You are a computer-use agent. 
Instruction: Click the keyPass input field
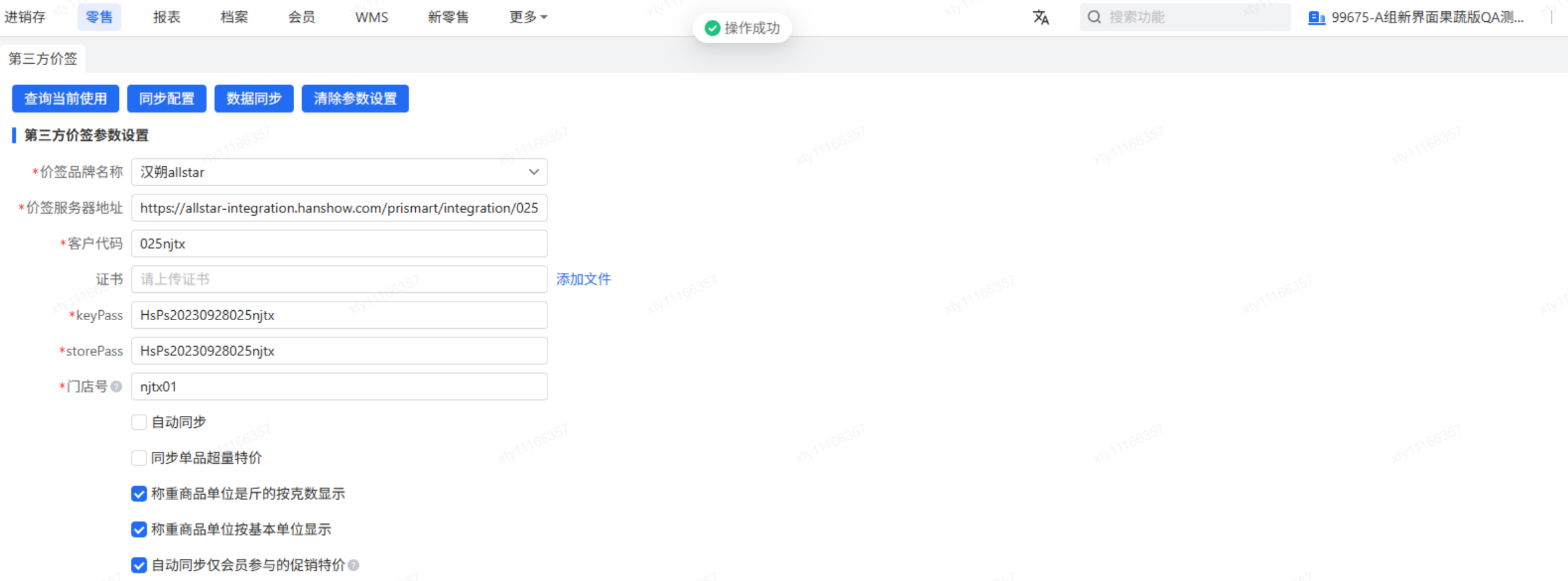click(x=339, y=315)
